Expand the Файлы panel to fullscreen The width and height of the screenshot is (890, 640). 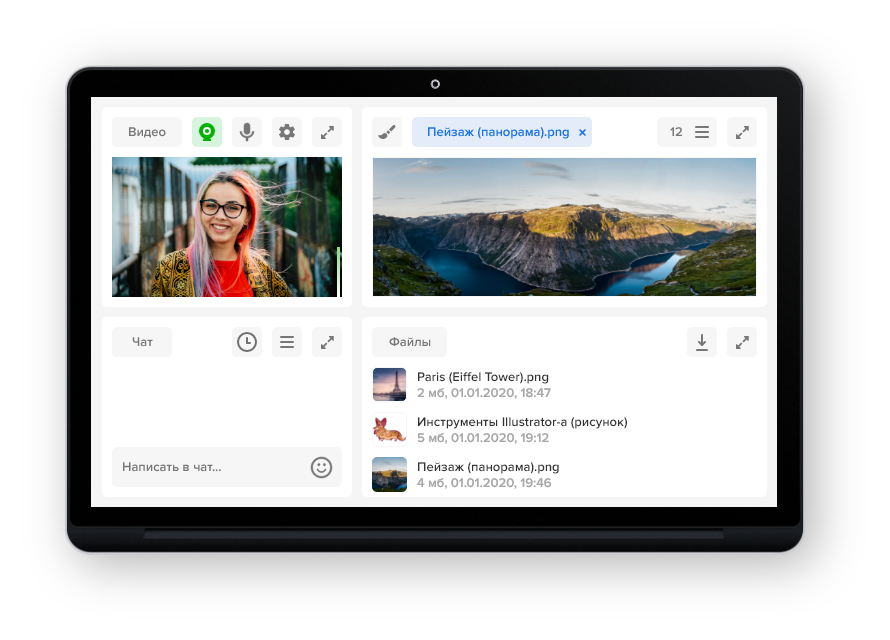coord(742,342)
